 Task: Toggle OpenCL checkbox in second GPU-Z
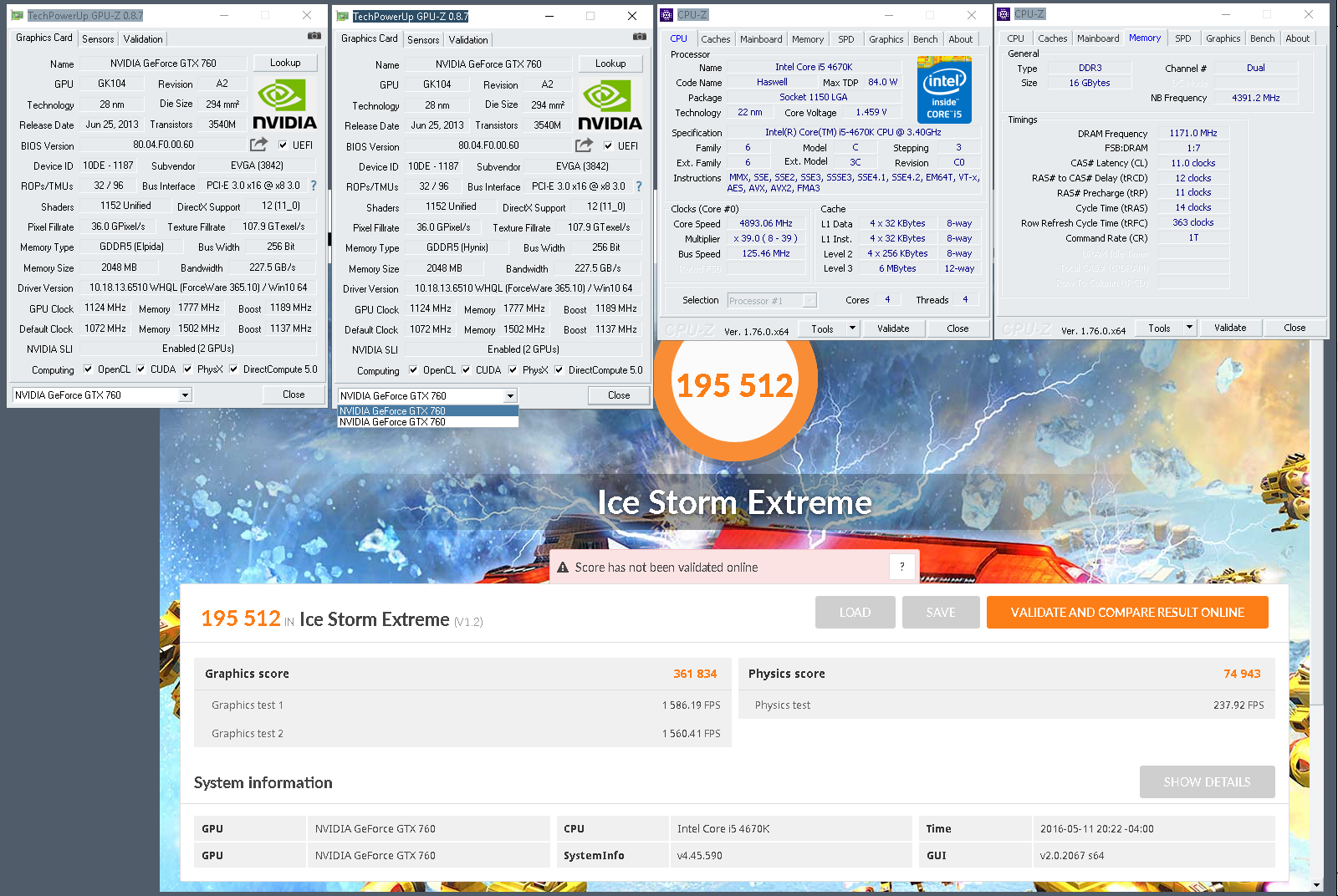click(x=413, y=370)
